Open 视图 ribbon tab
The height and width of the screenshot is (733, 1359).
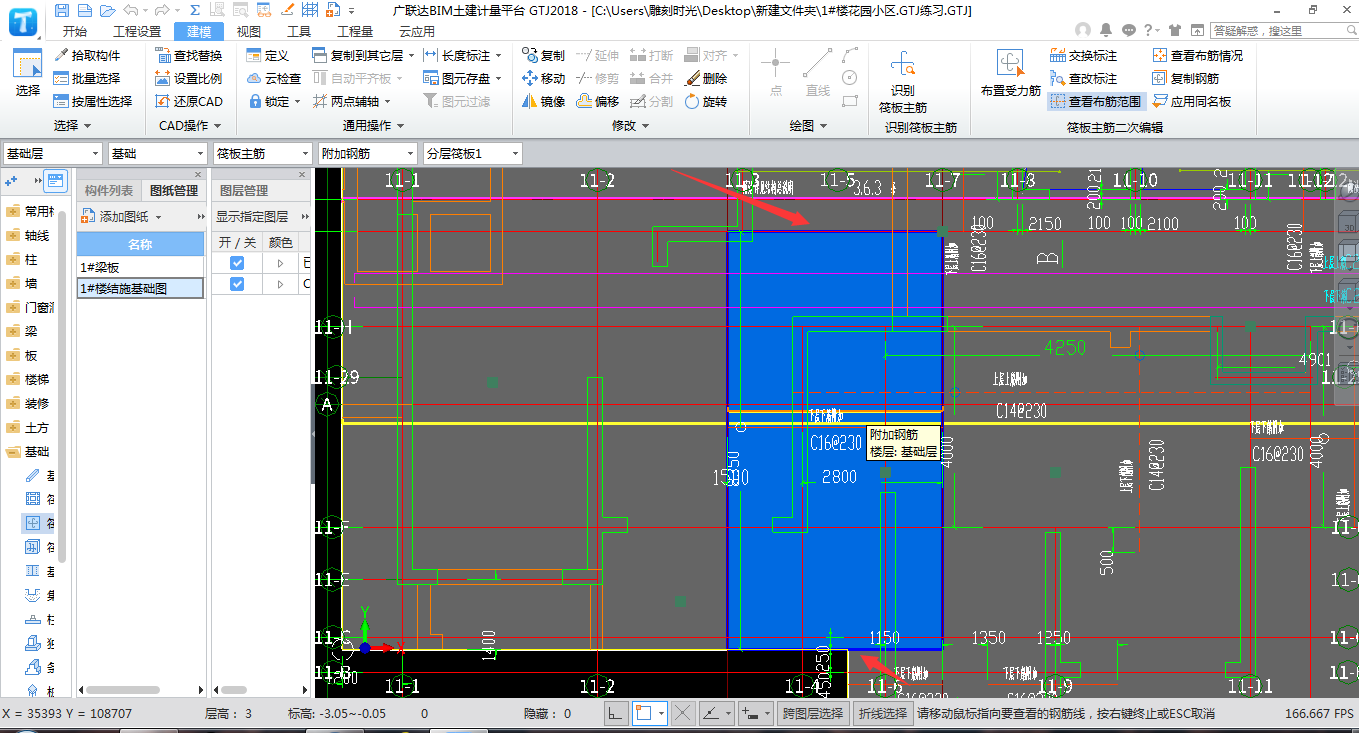pyautogui.click(x=249, y=31)
